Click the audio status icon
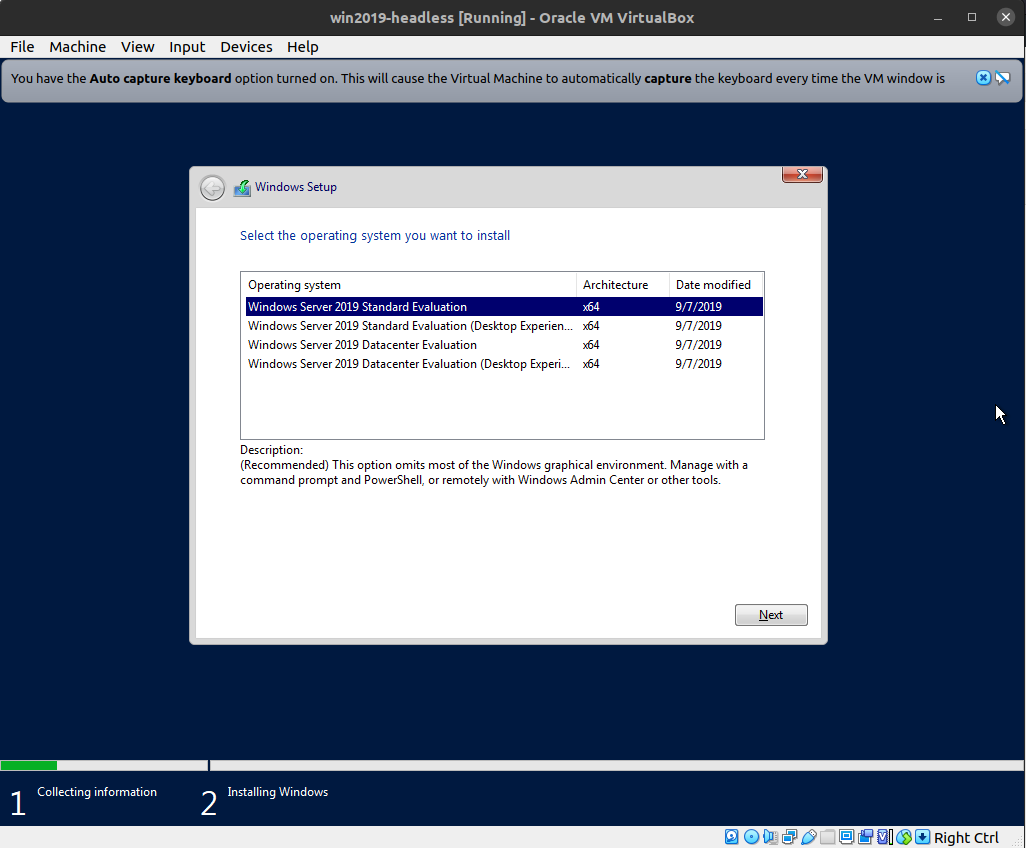 click(x=770, y=837)
